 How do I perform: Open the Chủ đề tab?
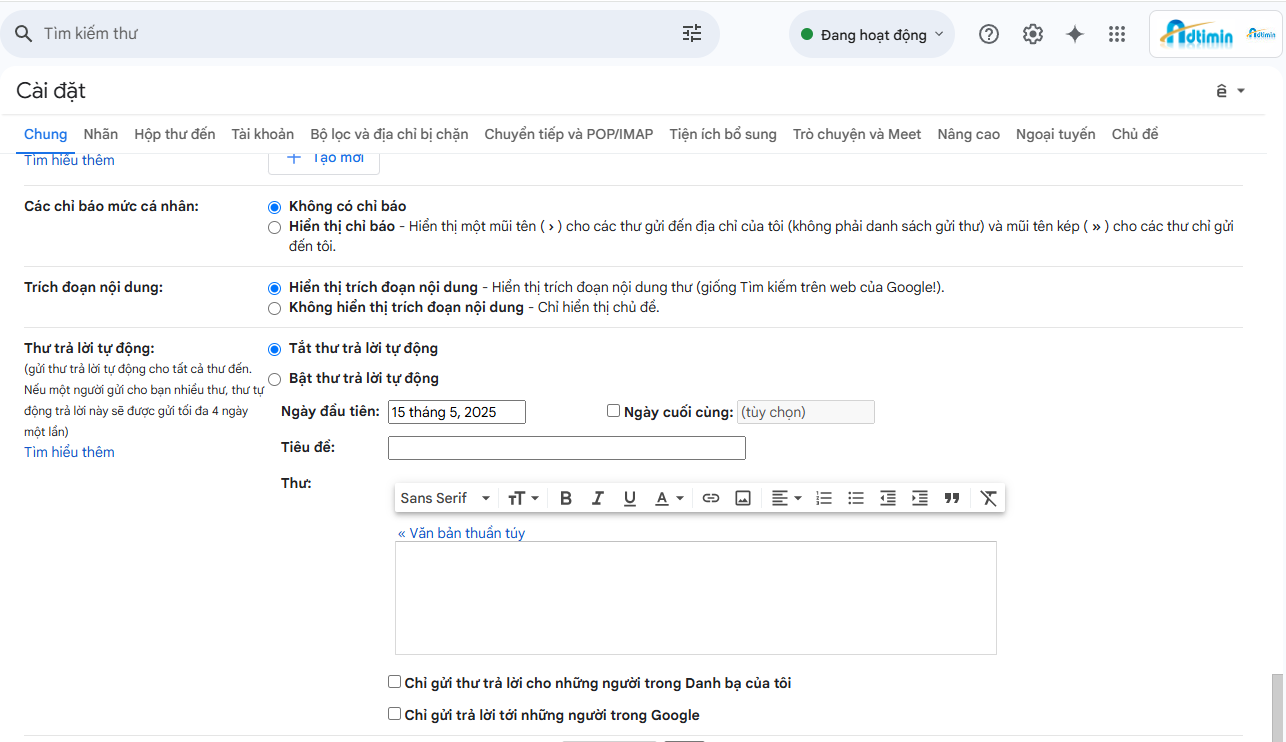[1135, 134]
